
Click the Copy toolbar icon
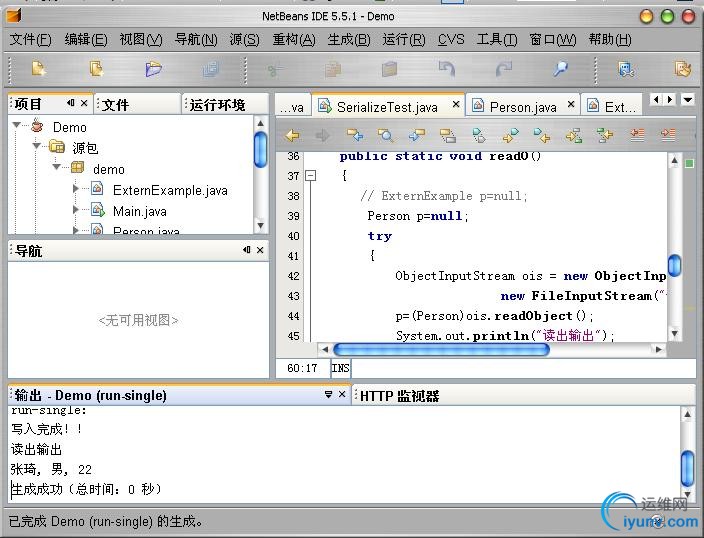332,69
